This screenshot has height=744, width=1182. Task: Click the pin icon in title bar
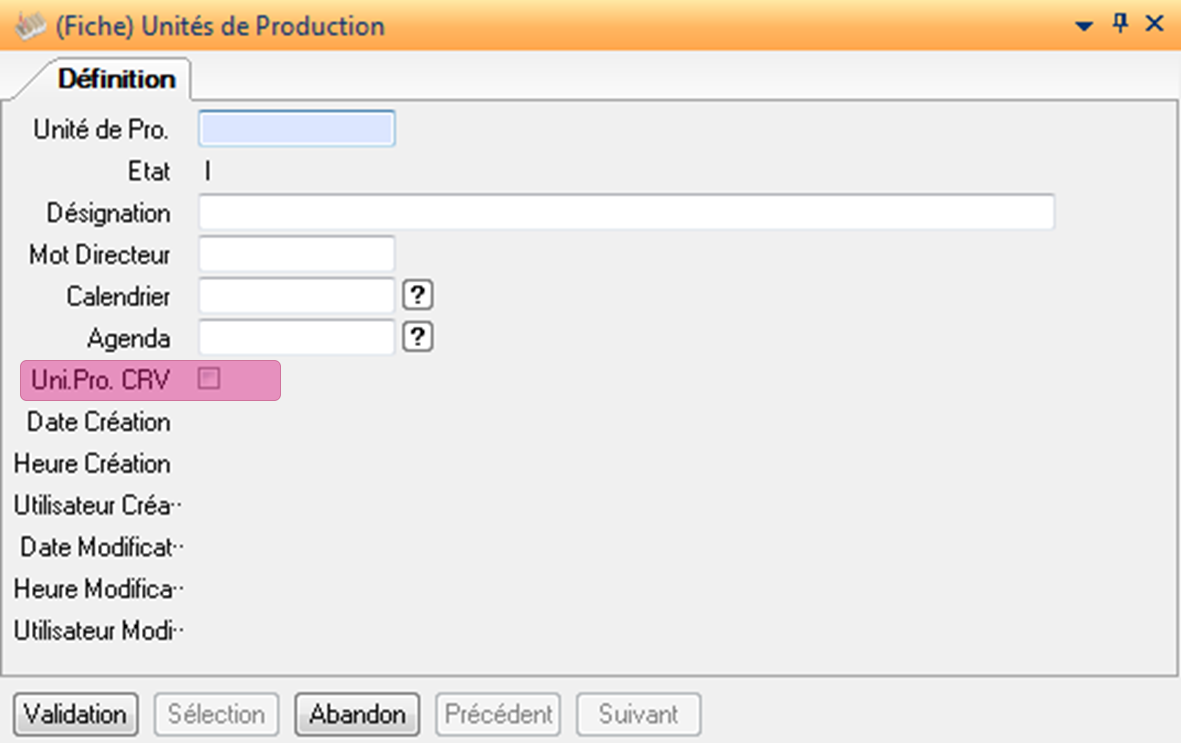coord(1121,24)
